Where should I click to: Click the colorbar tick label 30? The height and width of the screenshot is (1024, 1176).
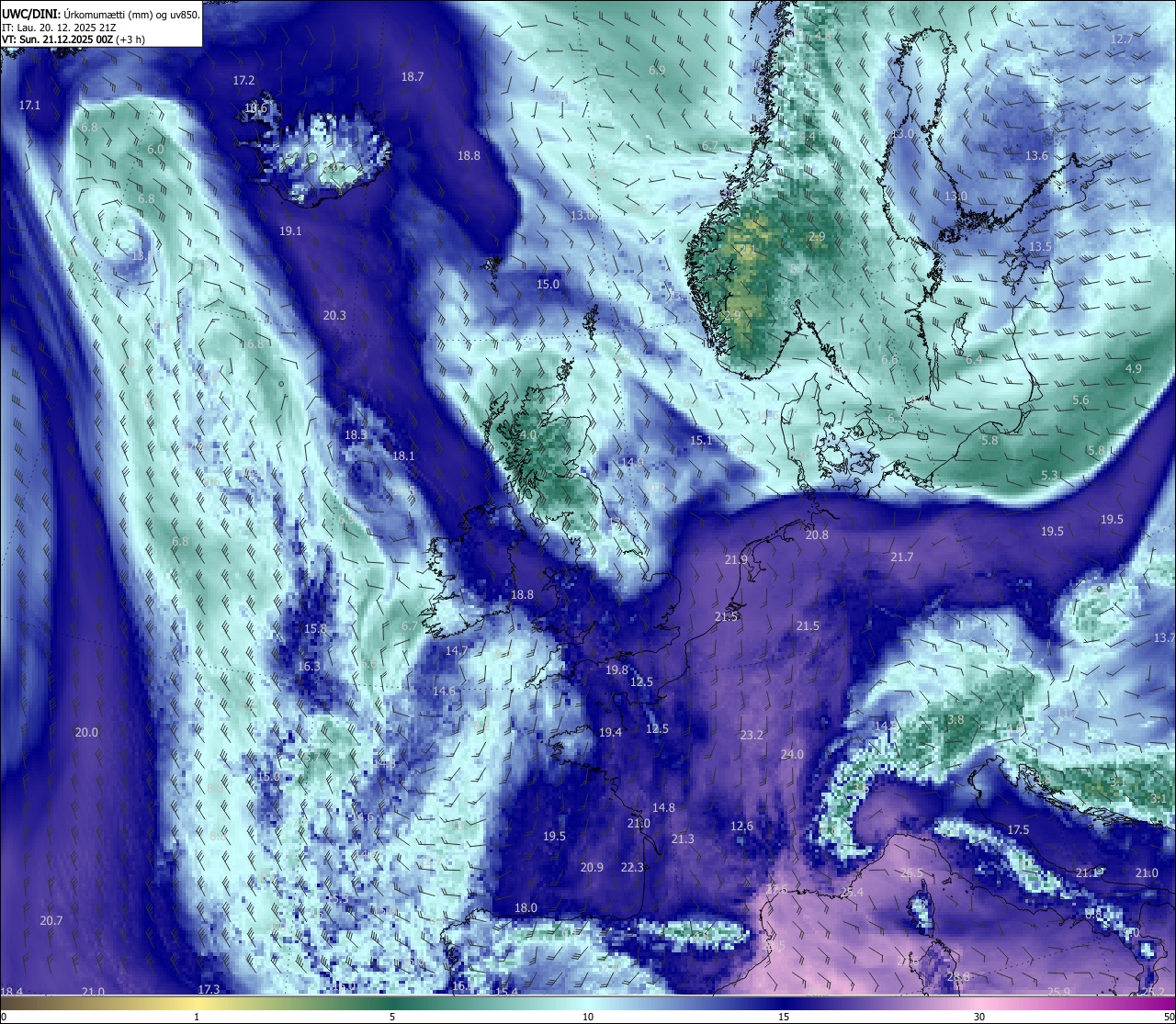coord(979,1018)
